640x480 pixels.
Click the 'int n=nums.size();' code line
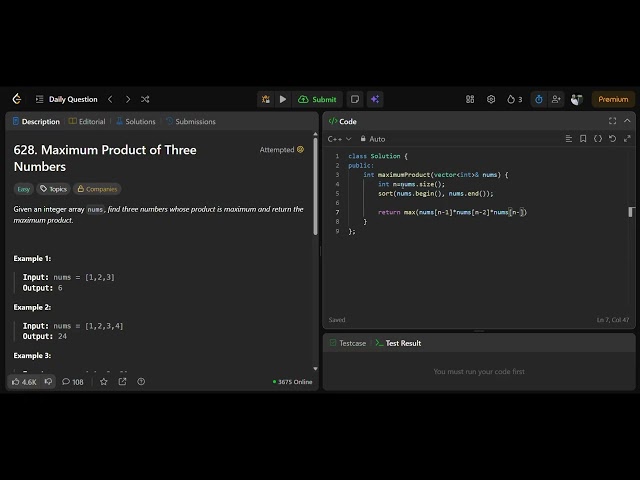[411, 184]
